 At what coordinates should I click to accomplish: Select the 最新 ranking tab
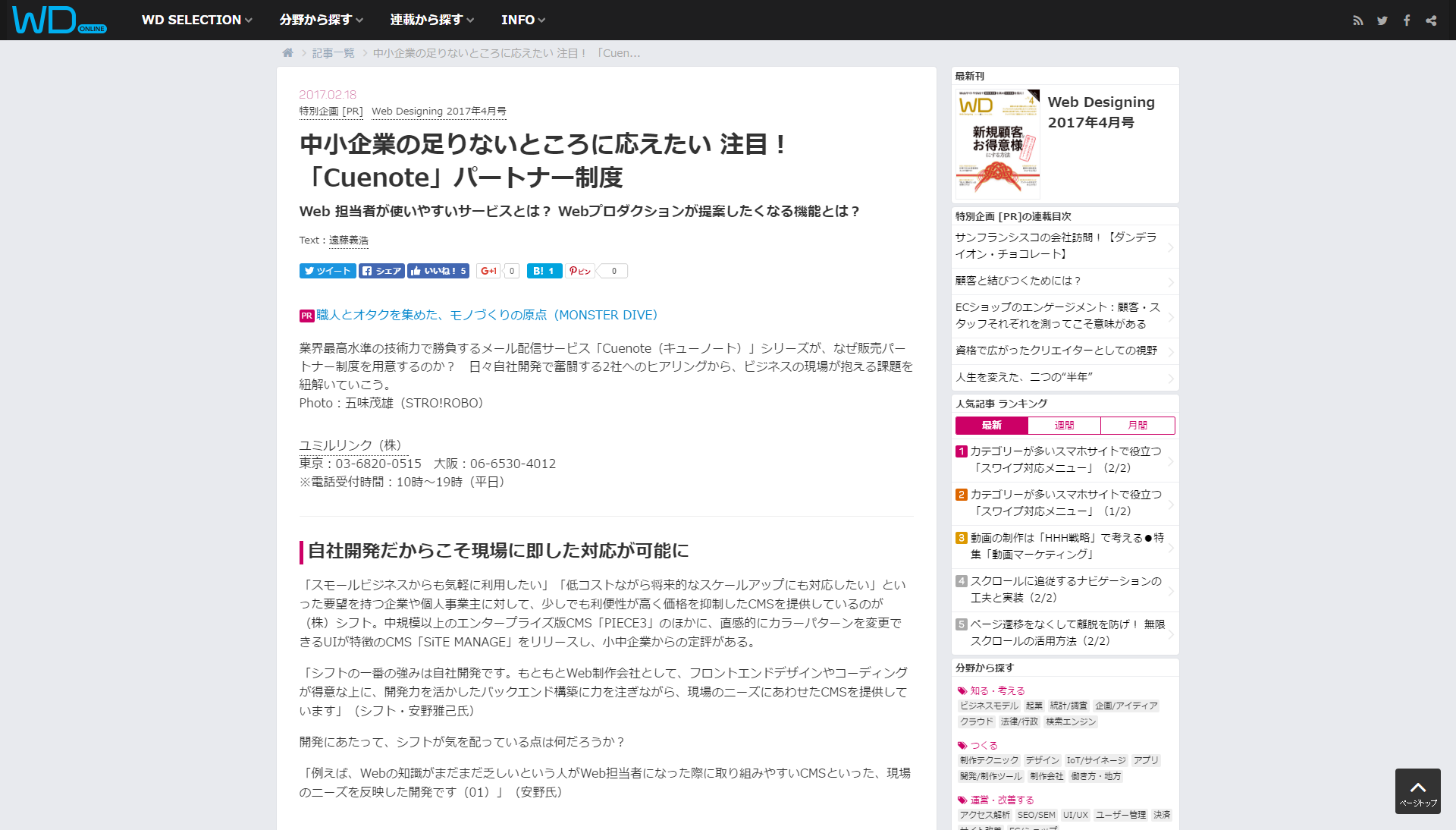pyautogui.click(x=991, y=426)
